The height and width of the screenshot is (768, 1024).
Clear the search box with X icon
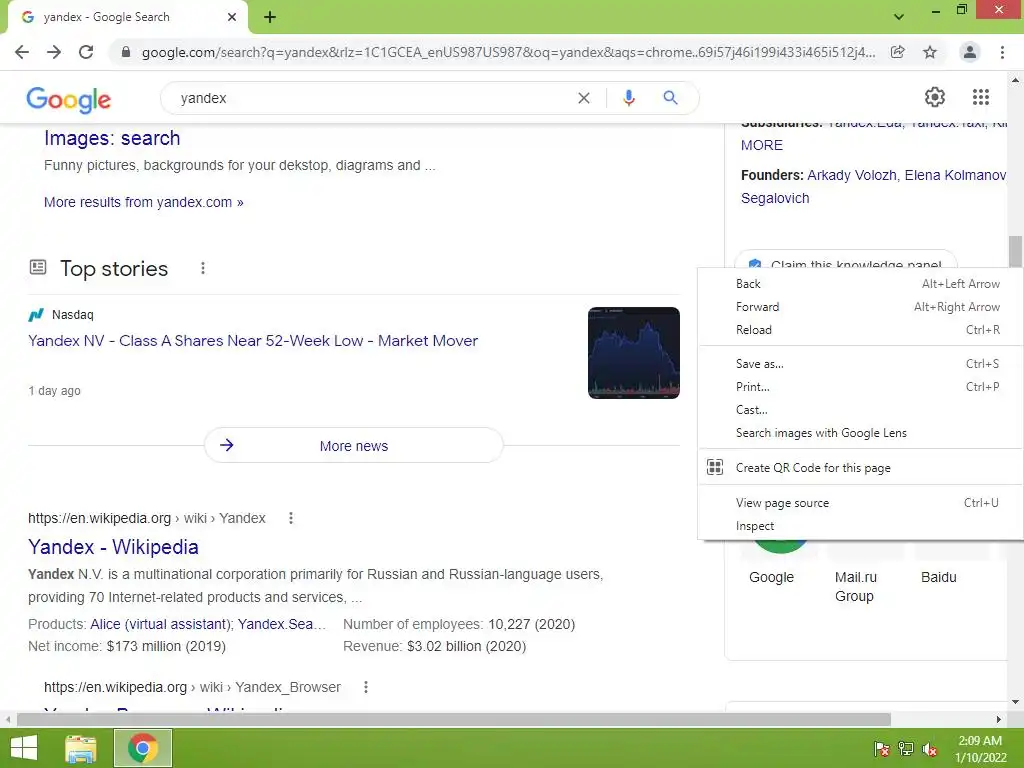point(584,98)
